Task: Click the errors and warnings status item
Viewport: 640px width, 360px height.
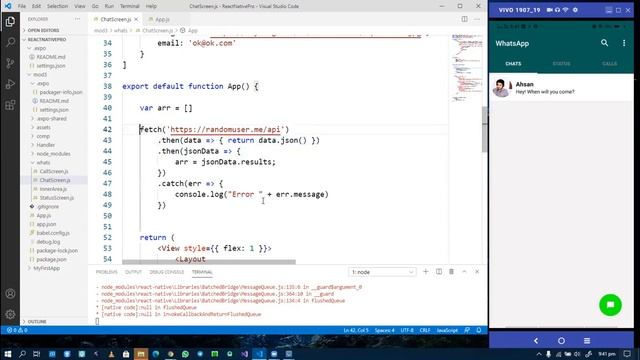Action: click(17, 330)
